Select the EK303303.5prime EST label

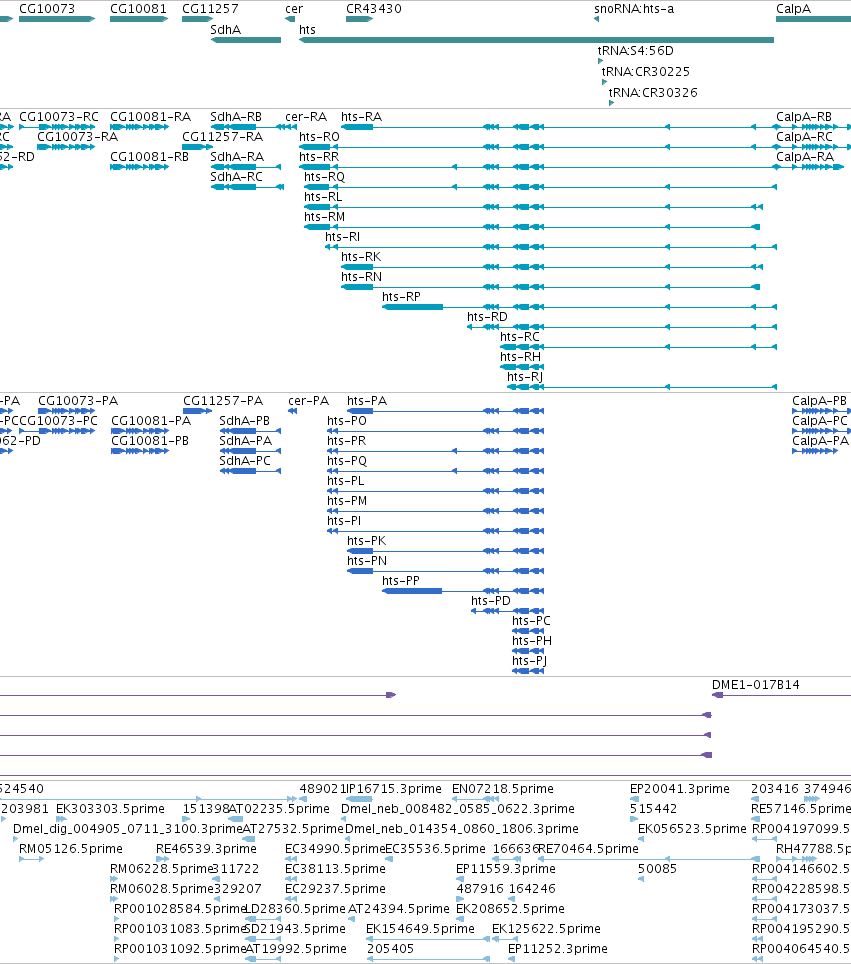[111, 809]
